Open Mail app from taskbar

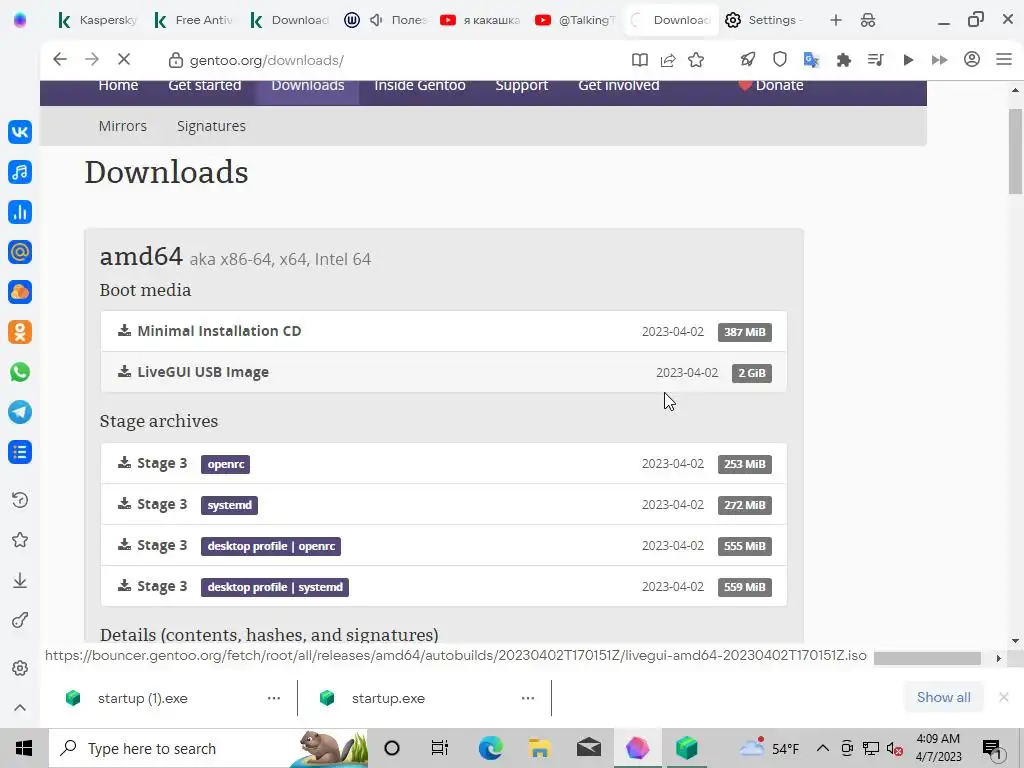point(588,748)
